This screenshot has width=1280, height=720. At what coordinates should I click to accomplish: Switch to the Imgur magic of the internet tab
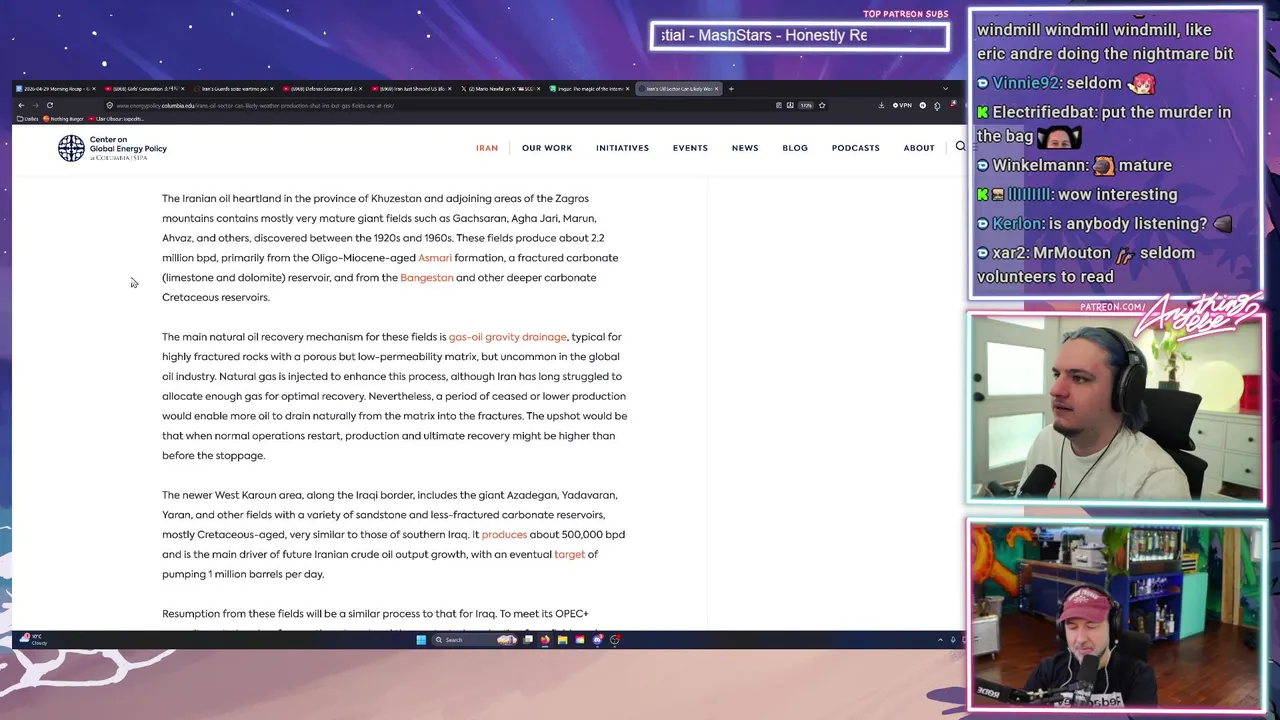[591, 89]
